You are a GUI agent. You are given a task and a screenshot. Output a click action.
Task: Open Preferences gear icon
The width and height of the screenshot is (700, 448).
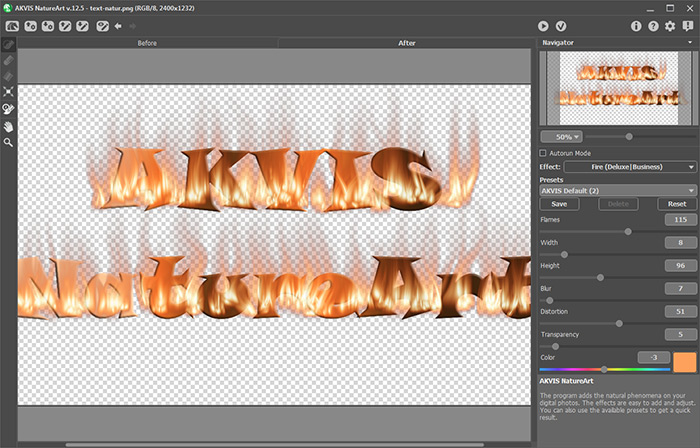[x=670, y=26]
